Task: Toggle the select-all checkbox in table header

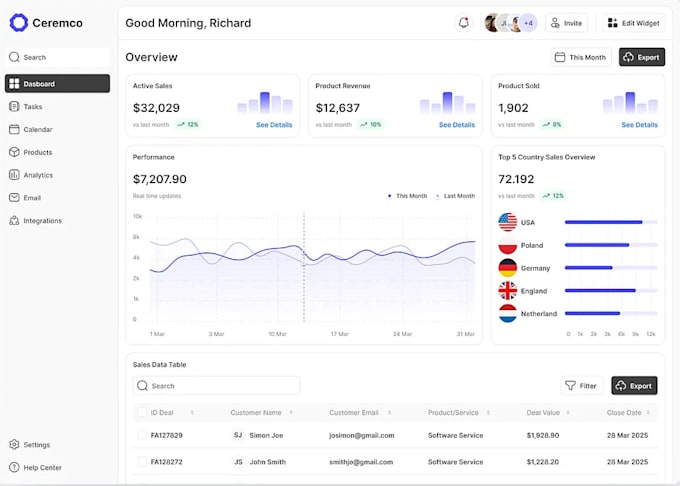Action: click(x=141, y=412)
